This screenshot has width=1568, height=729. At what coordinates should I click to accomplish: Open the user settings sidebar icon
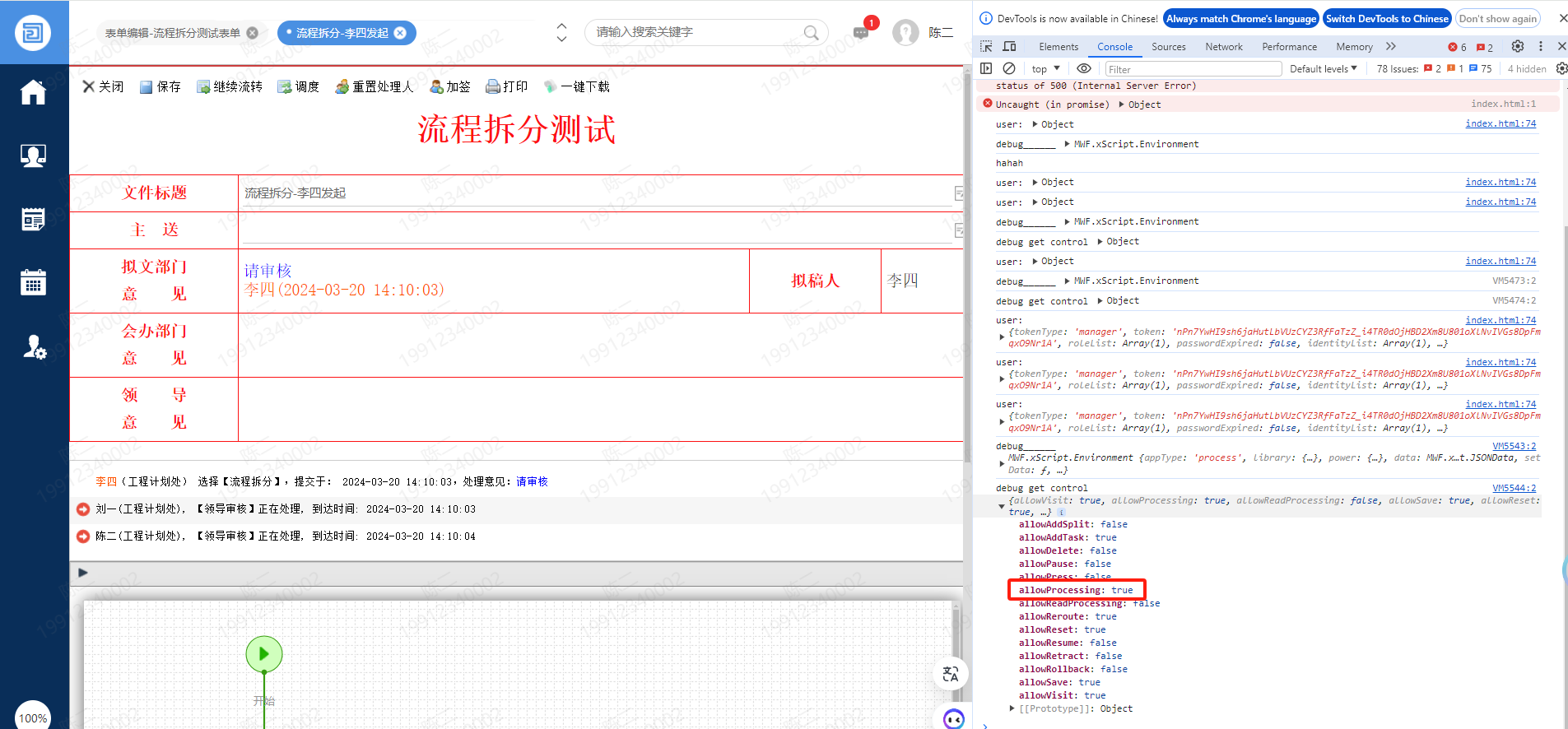pos(34,346)
